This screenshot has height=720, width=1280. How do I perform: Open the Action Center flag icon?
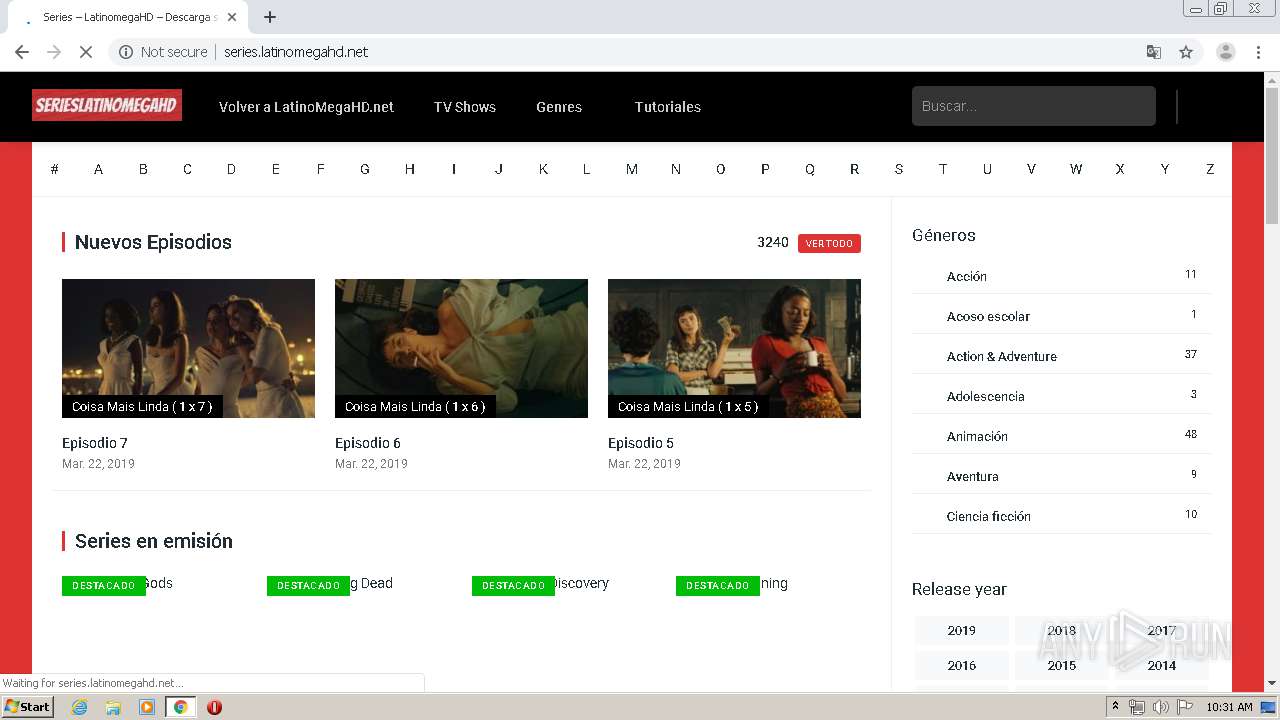(x=1185, y=707)
